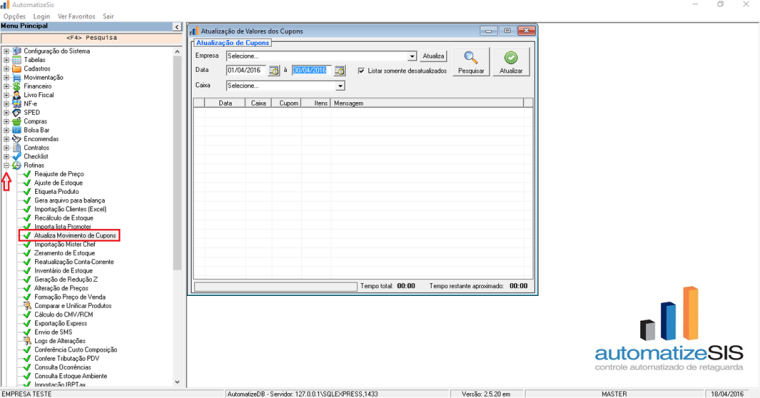Click the Caixa column header
Screen dimensions: 760x398
[258, 103]
